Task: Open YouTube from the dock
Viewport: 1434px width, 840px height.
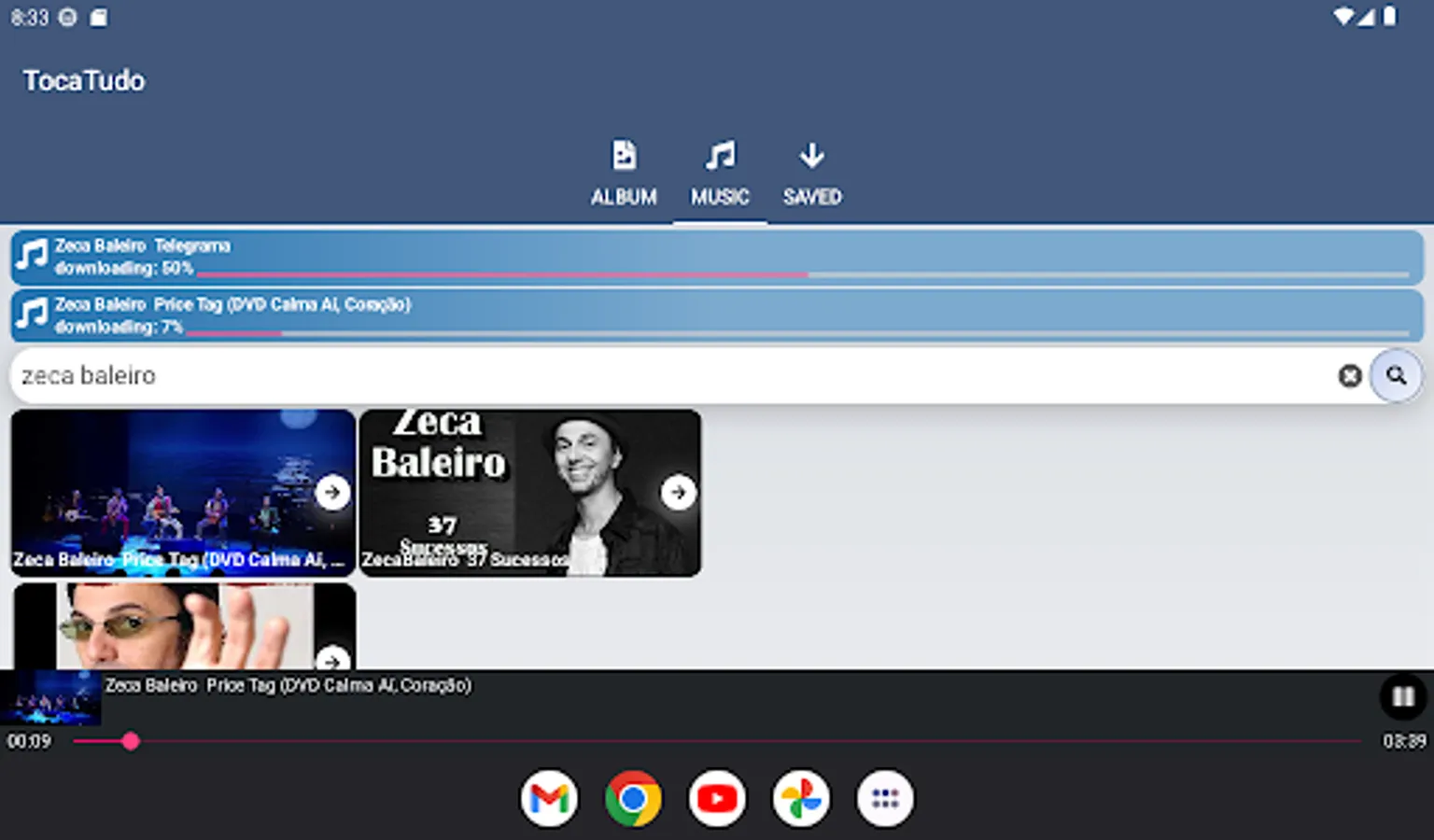Action: pyautogui.click(x=717, y=799)
